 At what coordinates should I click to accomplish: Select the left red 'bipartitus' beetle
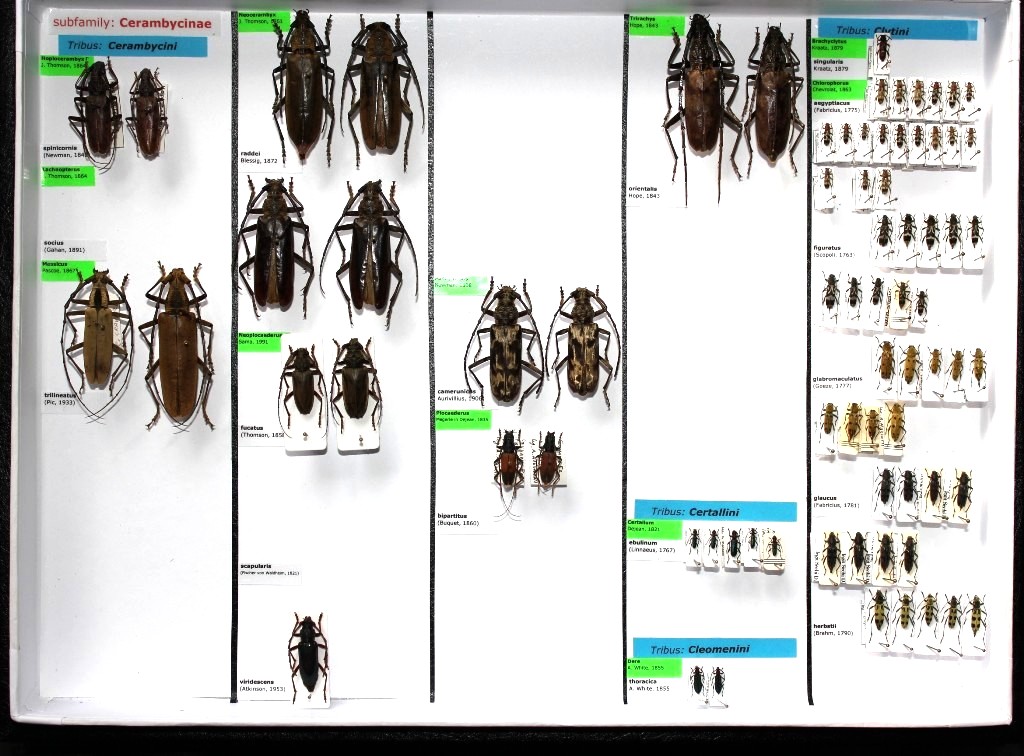[x=509, y=461]
